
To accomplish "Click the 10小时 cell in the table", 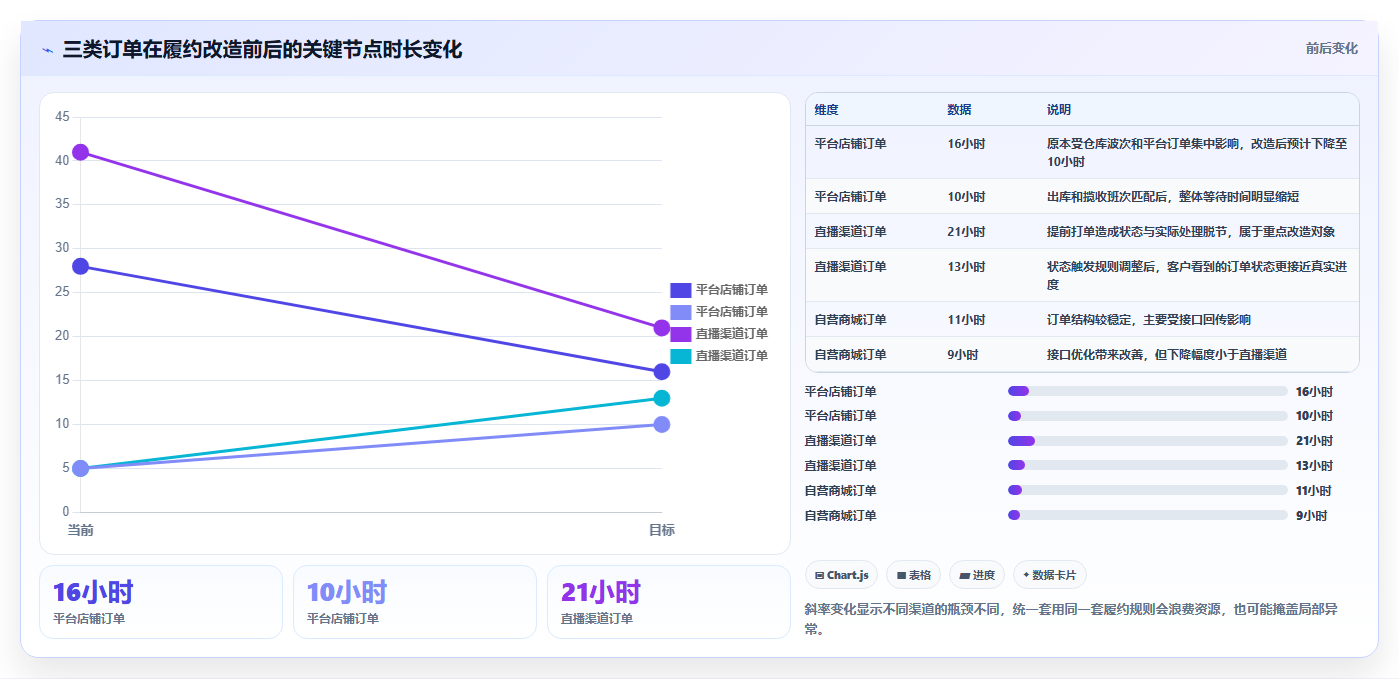I will tap(966, 197).
